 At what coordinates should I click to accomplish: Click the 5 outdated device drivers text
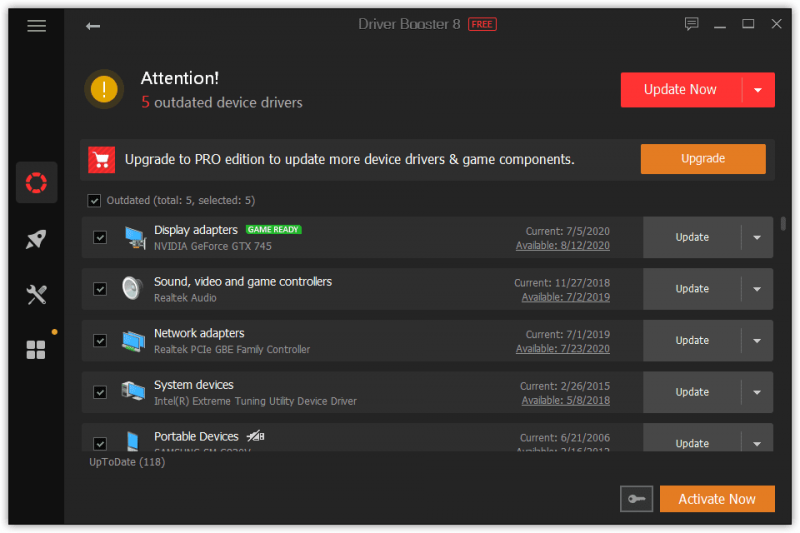[x=222, y=103]
